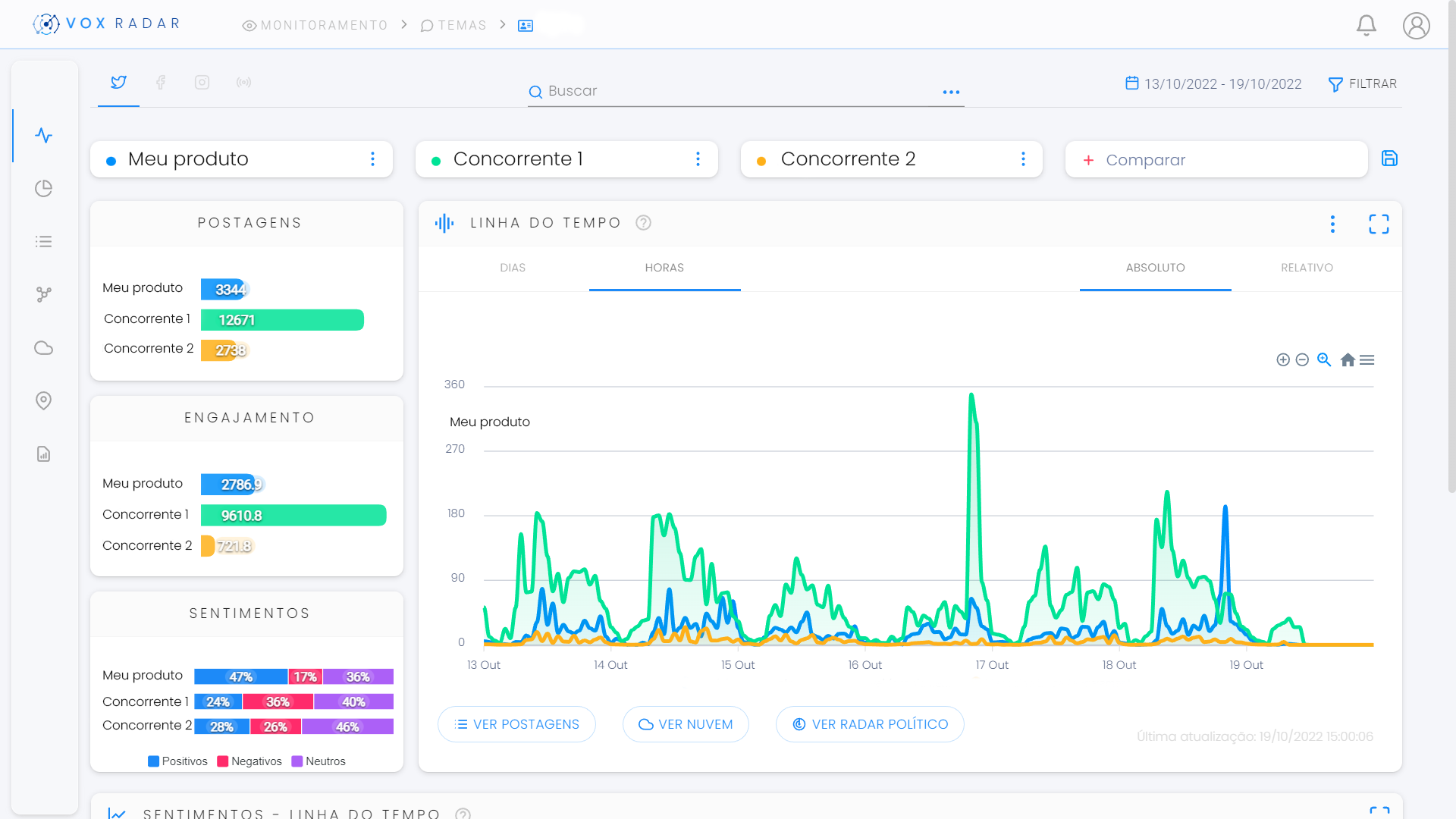Switch to the DIAS tab
The image size is (1456, 819).
[x=513, y=268]
